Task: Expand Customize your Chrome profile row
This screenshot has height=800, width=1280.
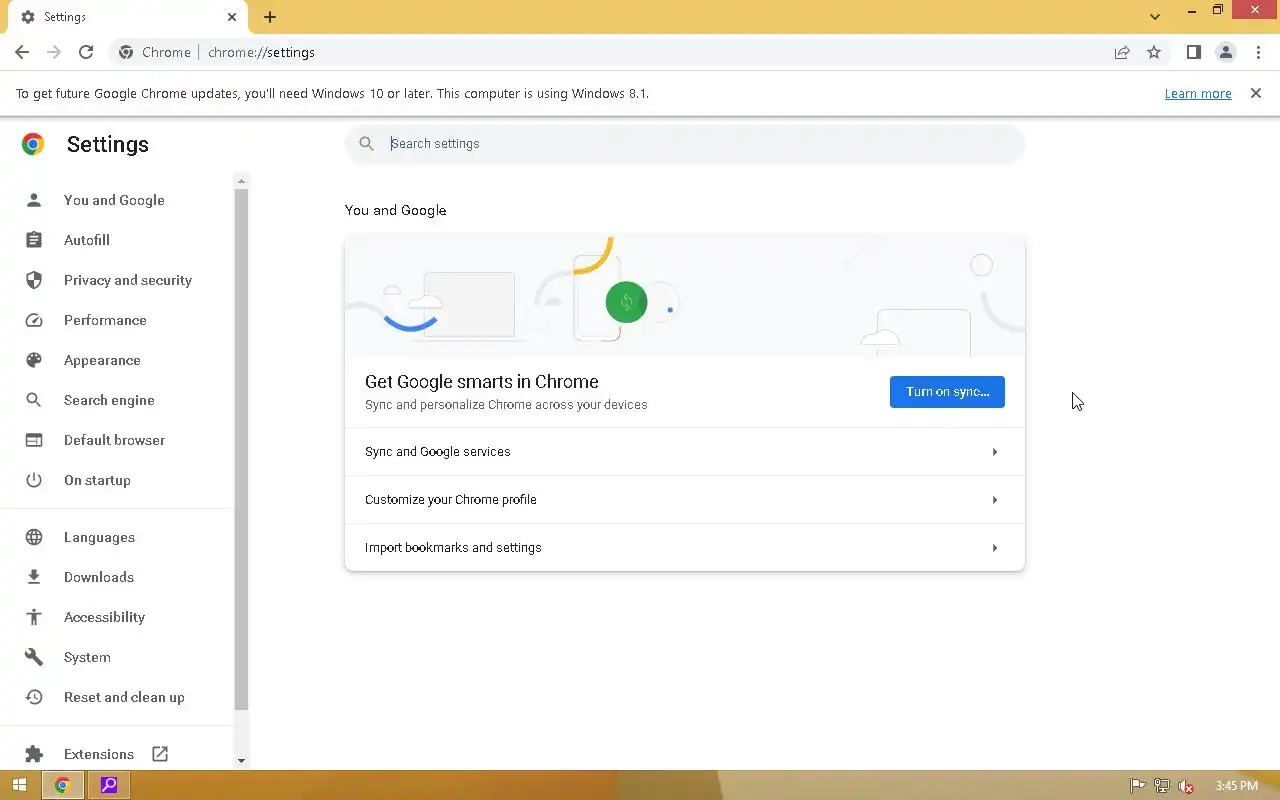Action: tap(685, 500)
